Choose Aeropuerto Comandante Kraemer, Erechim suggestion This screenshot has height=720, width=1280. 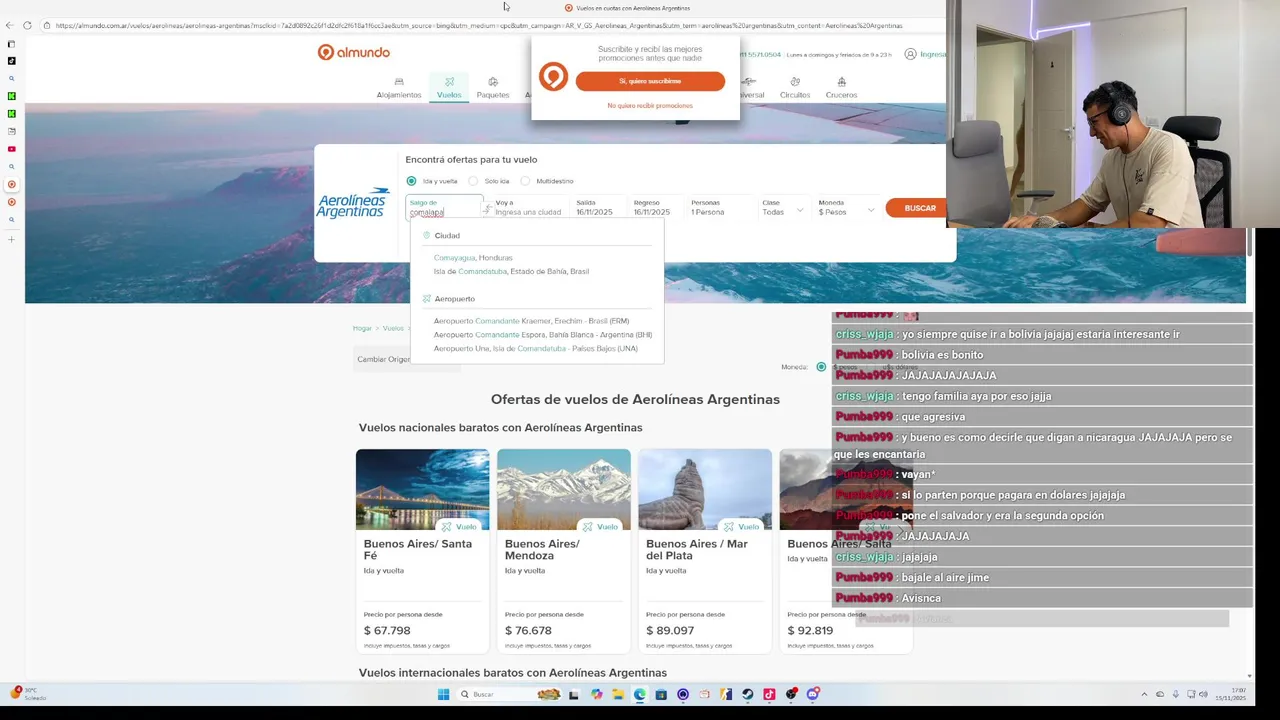(x=531, y=321)
